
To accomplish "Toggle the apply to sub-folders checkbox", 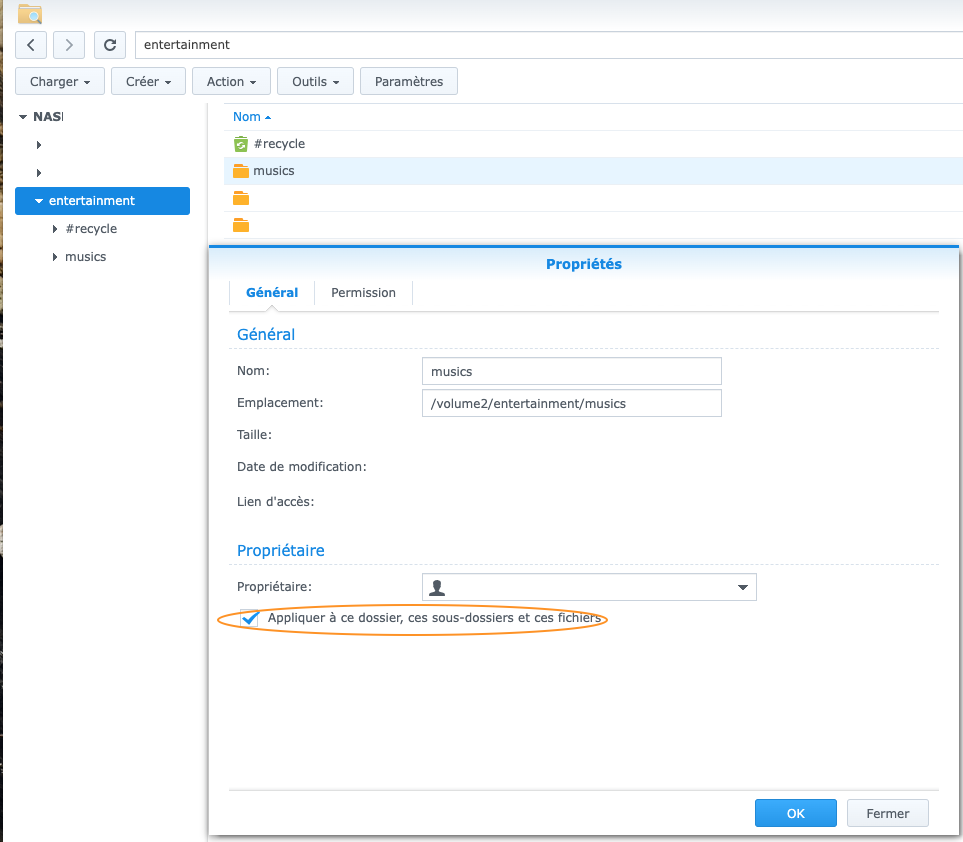I will 250,619.
